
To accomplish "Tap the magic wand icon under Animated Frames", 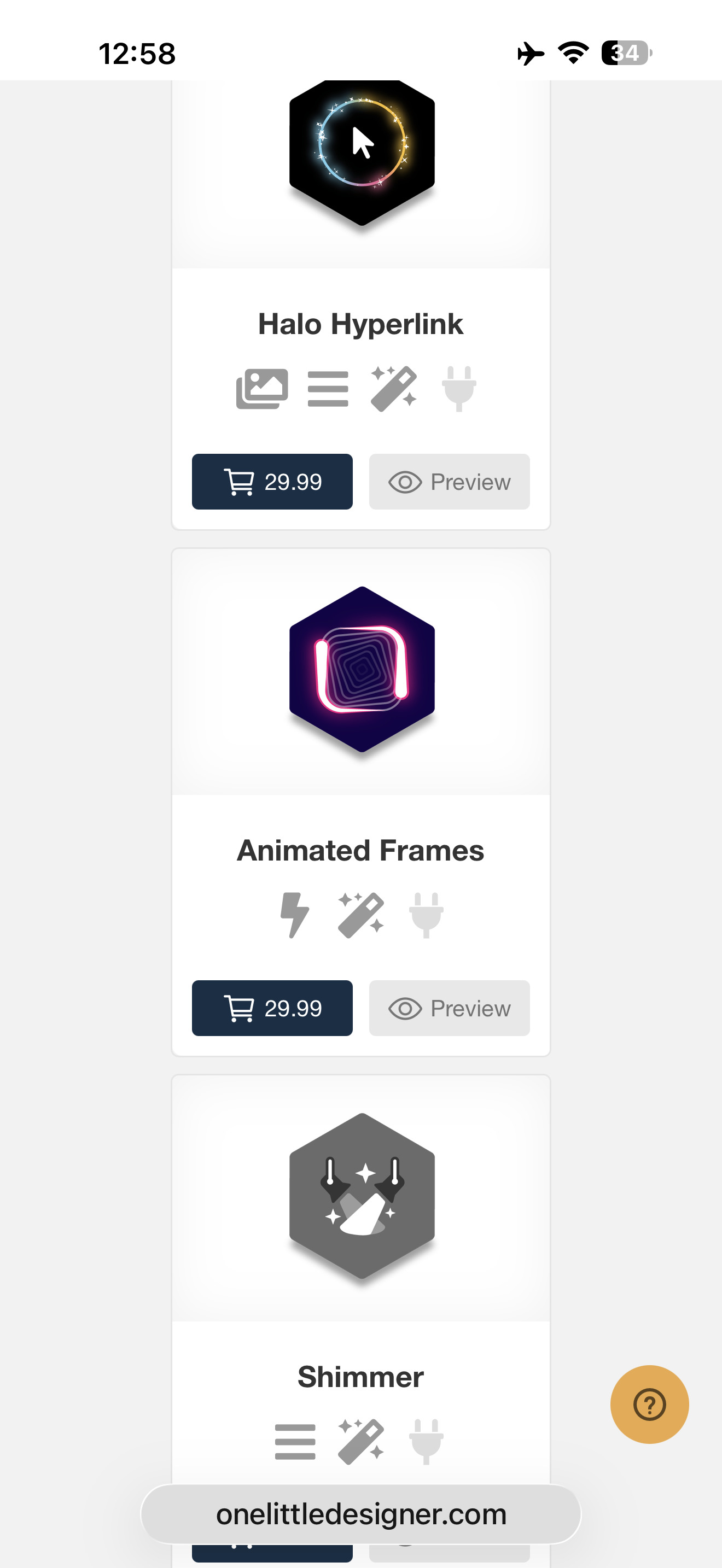I will [361, 915].
